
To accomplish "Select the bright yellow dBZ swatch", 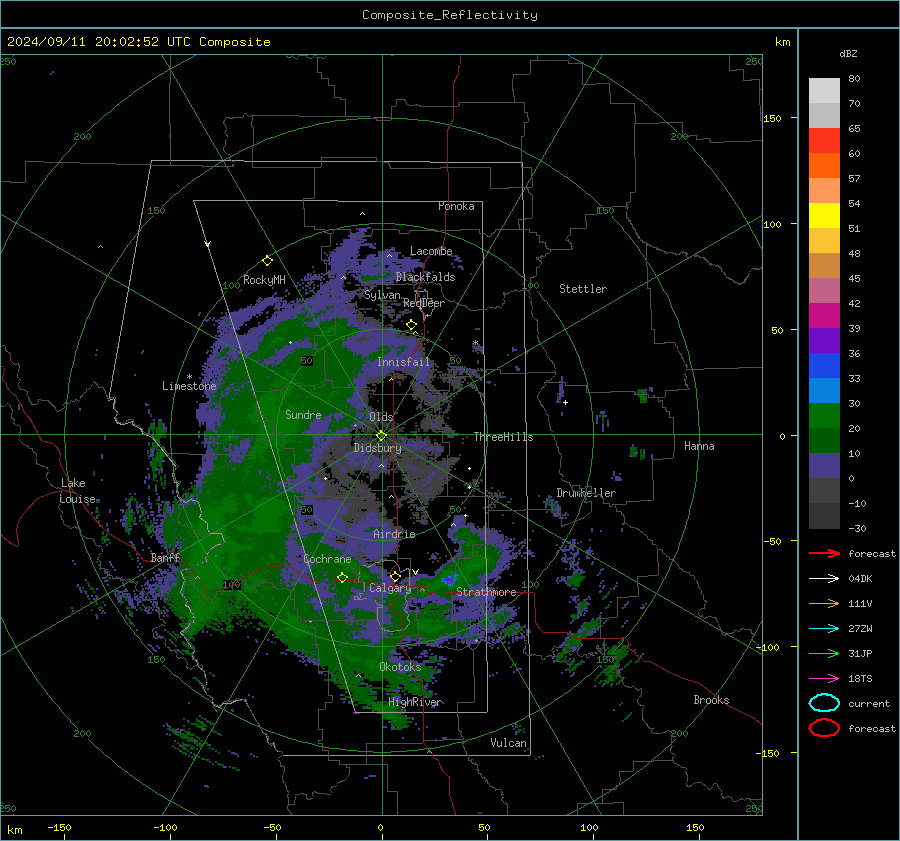I will 824,216.
